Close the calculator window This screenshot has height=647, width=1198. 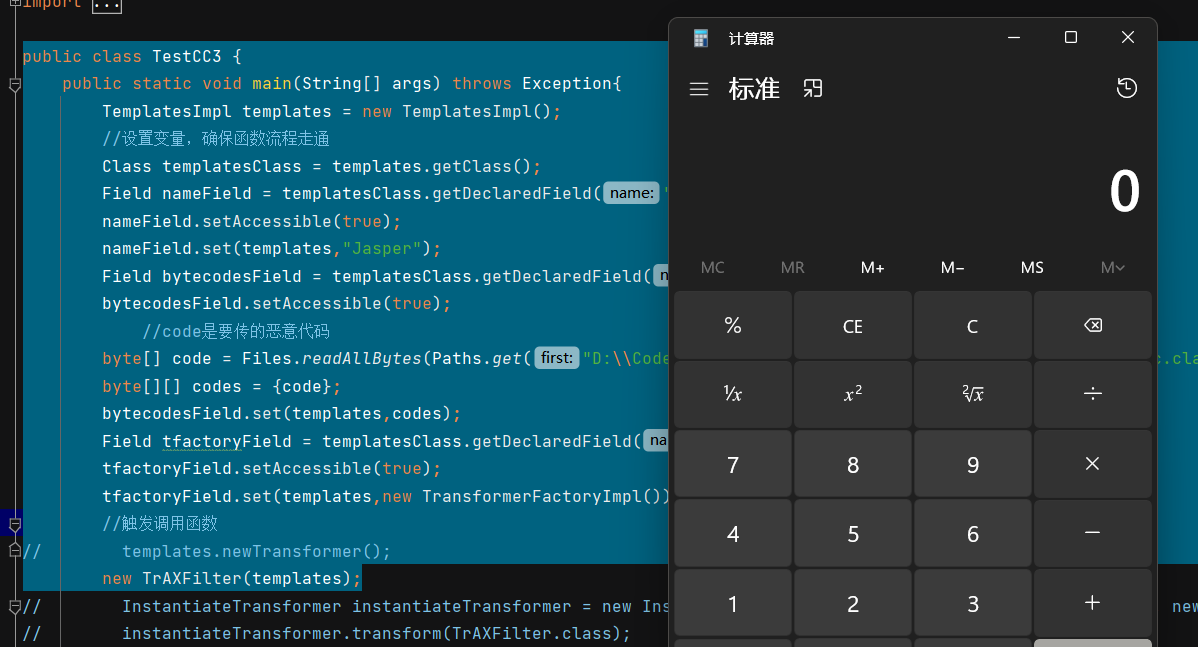1128,37
